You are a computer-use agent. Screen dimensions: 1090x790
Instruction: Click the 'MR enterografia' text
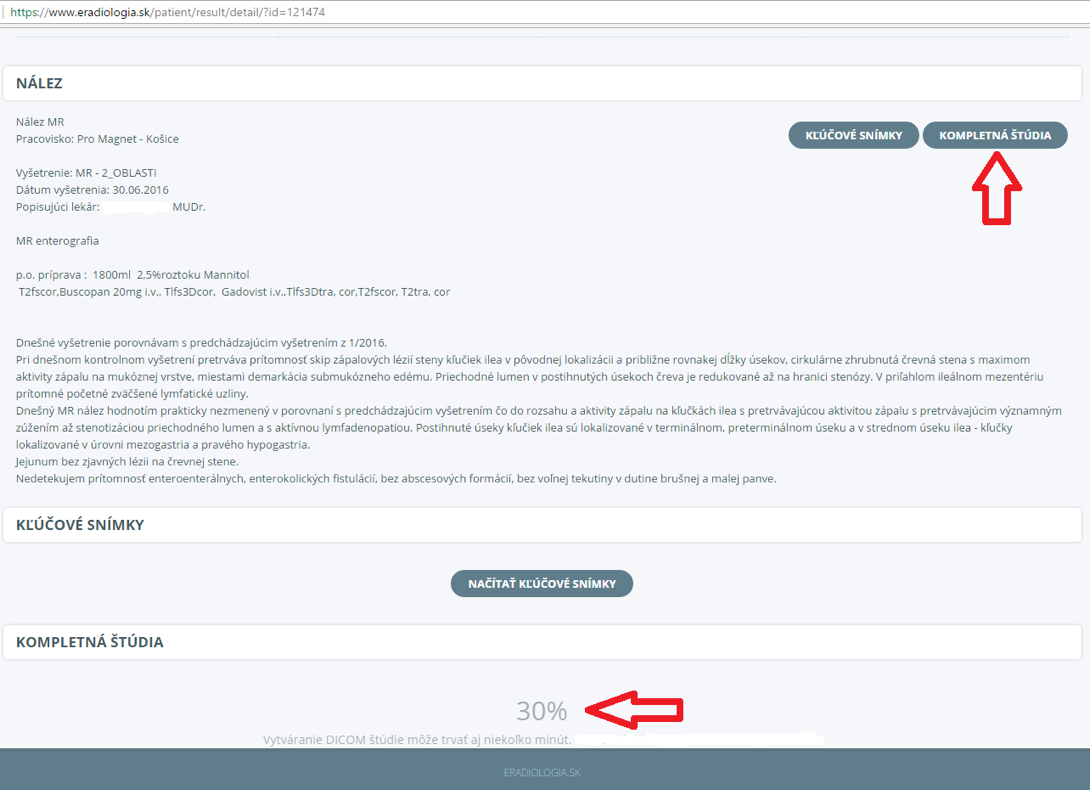[57, 241]
